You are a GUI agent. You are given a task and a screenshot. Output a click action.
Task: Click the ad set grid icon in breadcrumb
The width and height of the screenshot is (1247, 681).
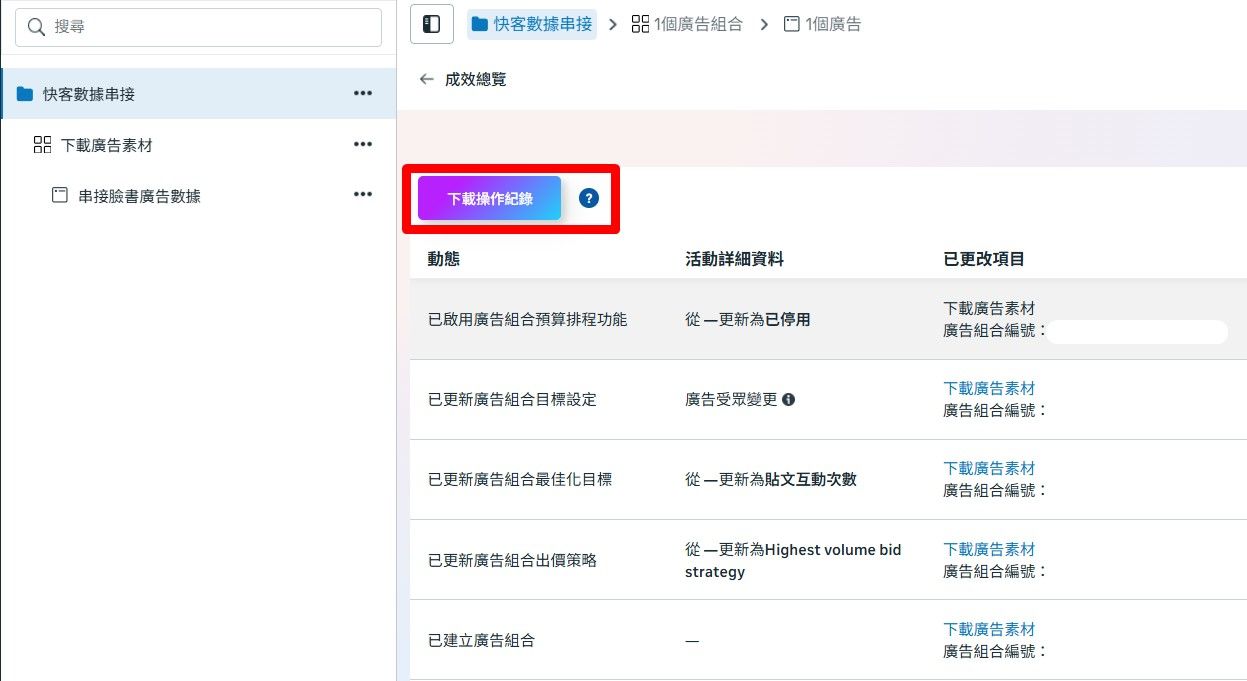point(640,24)
